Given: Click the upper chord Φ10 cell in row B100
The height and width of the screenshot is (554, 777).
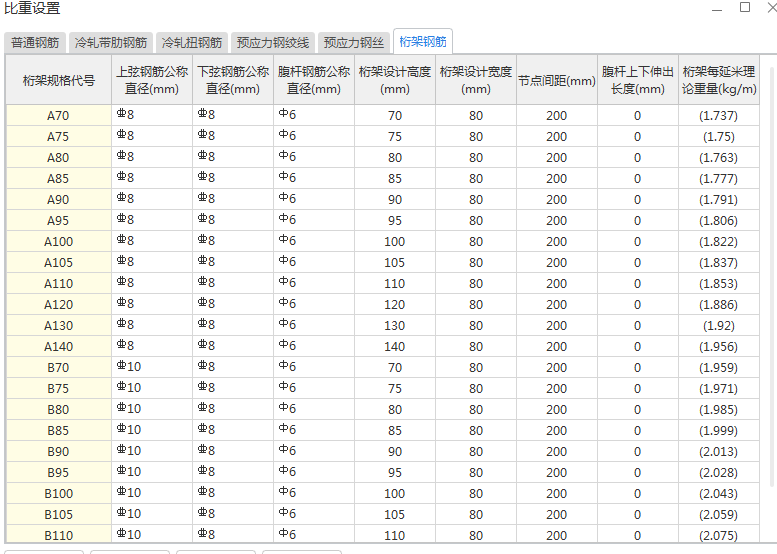Looking at the screenshot, I should [x=152, y=494].
